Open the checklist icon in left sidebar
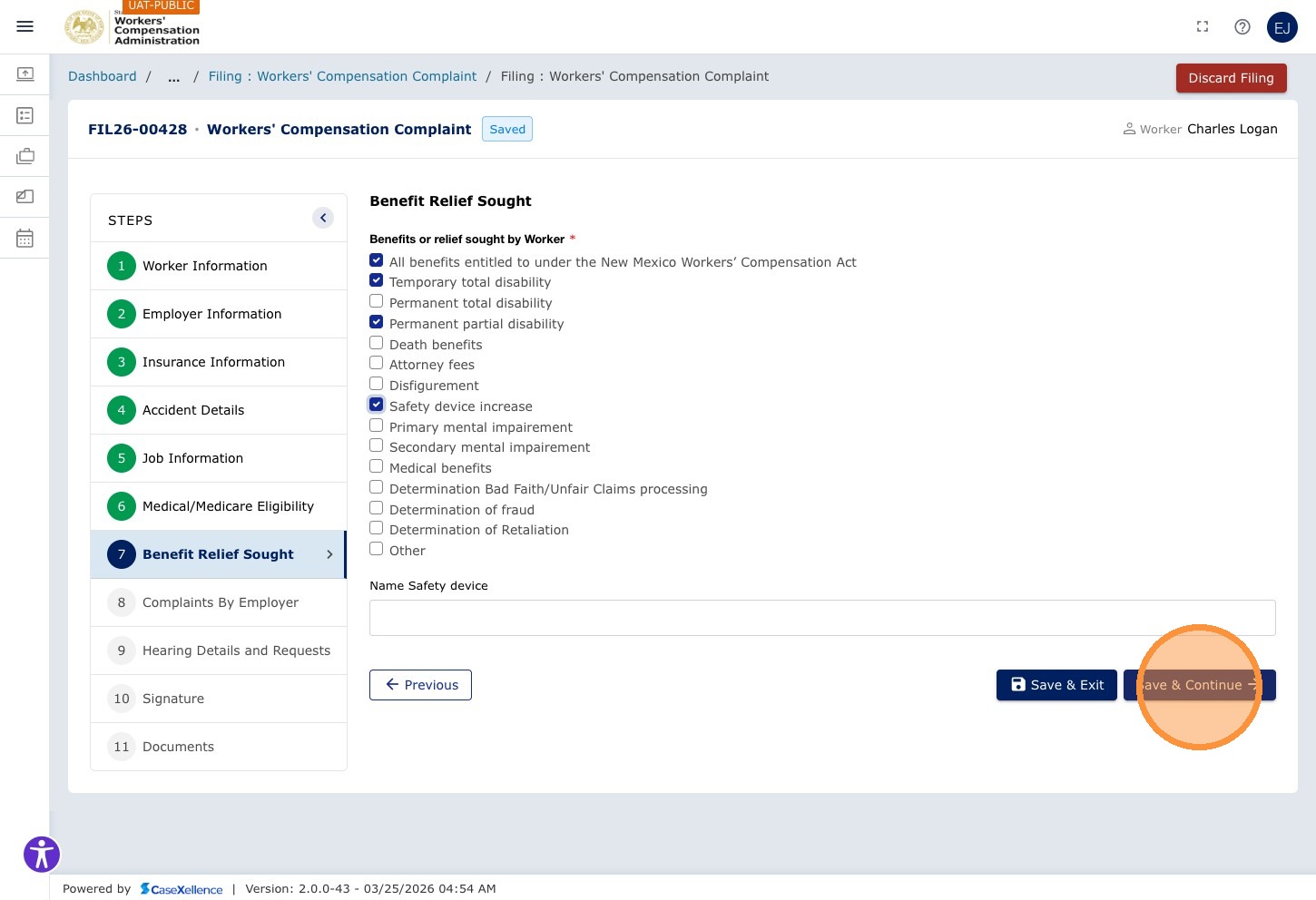Screen dimensions: 1316x900 [25, 115]
